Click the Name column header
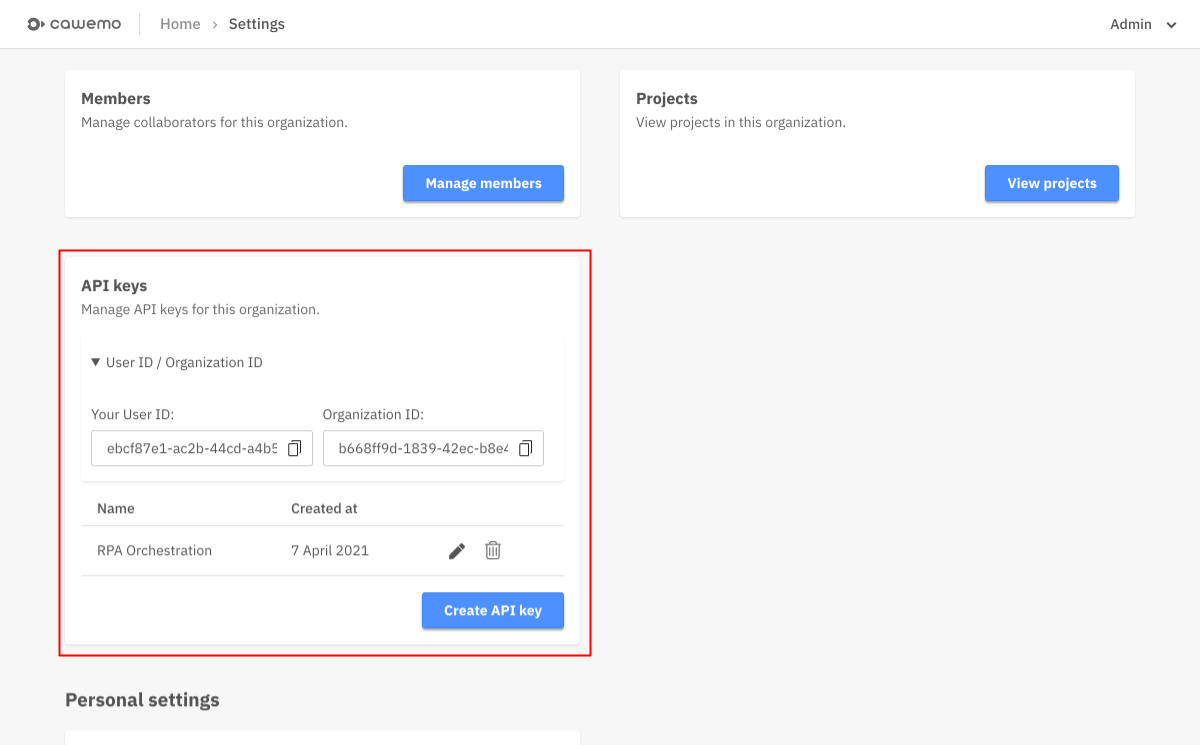 coord(116,508)
